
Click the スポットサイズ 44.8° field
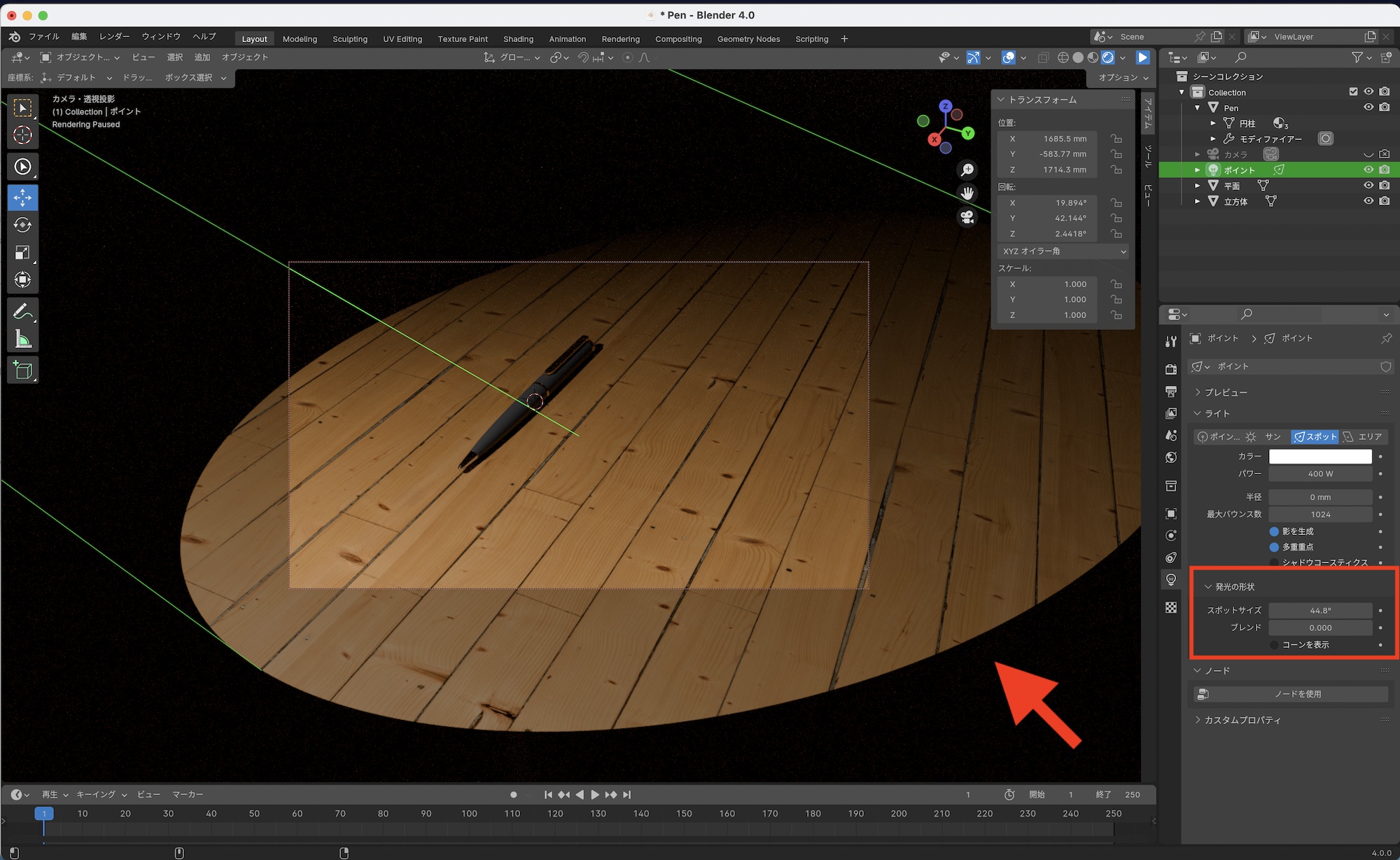pyautogui.click(x=1320, y=611)
